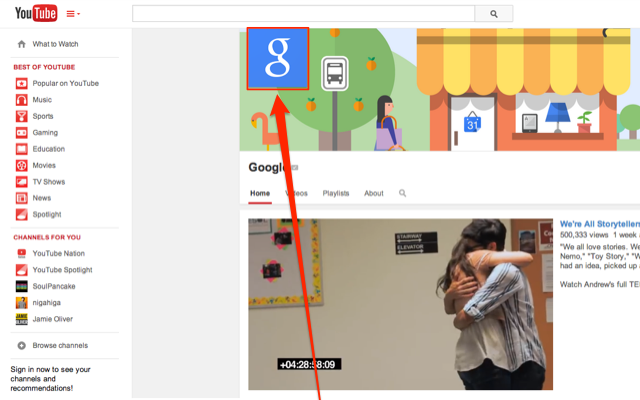Click the Gaming controller icon
640x400 pixels.
22,133
